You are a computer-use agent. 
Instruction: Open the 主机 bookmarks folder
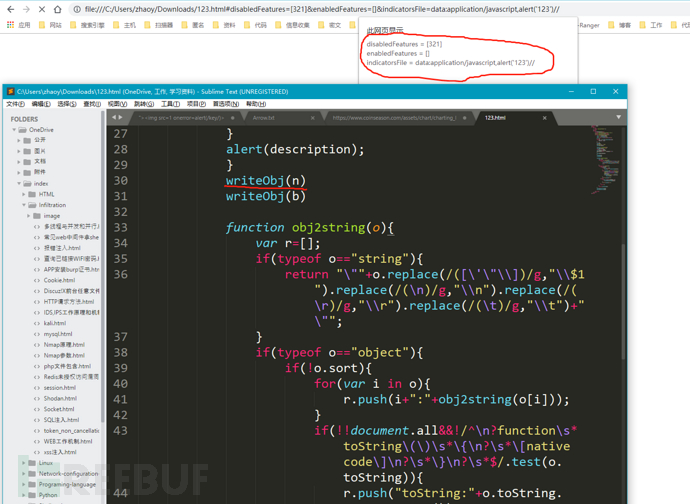click(x=125, y=25)
